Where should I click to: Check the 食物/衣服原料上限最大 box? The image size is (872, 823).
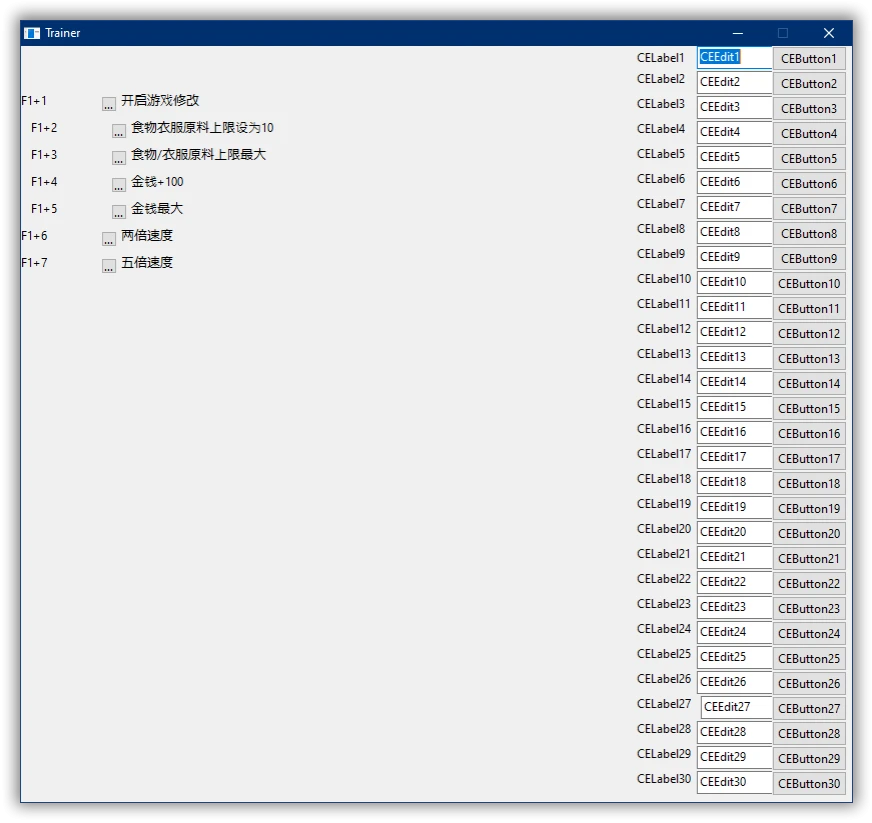point(118,158)
